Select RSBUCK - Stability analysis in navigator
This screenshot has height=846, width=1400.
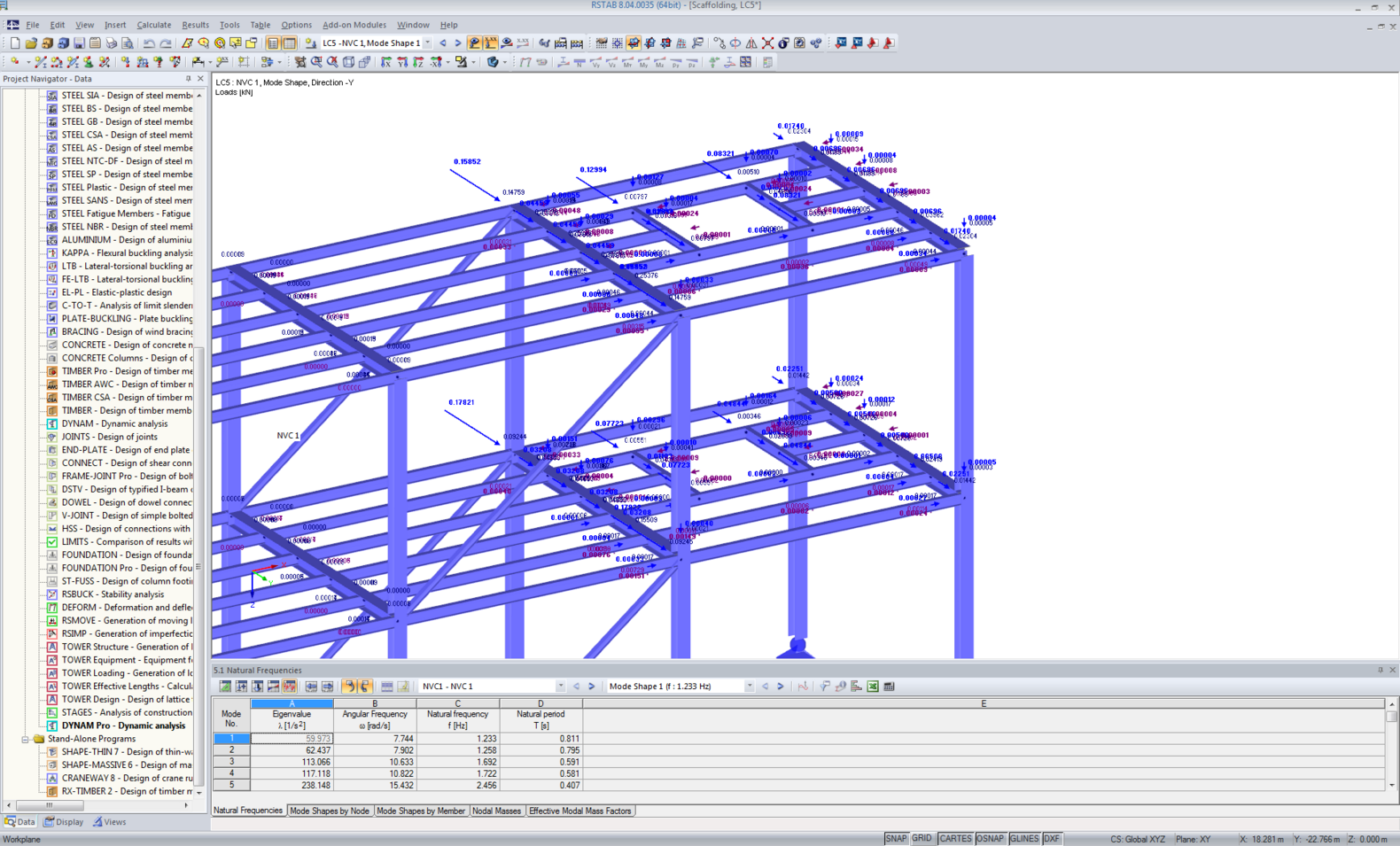click(x=113, y=594)
